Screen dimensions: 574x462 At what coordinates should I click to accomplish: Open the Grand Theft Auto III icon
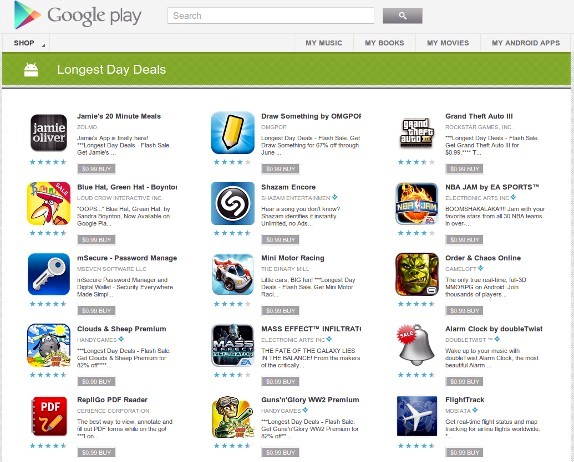(x=417, y=133)
